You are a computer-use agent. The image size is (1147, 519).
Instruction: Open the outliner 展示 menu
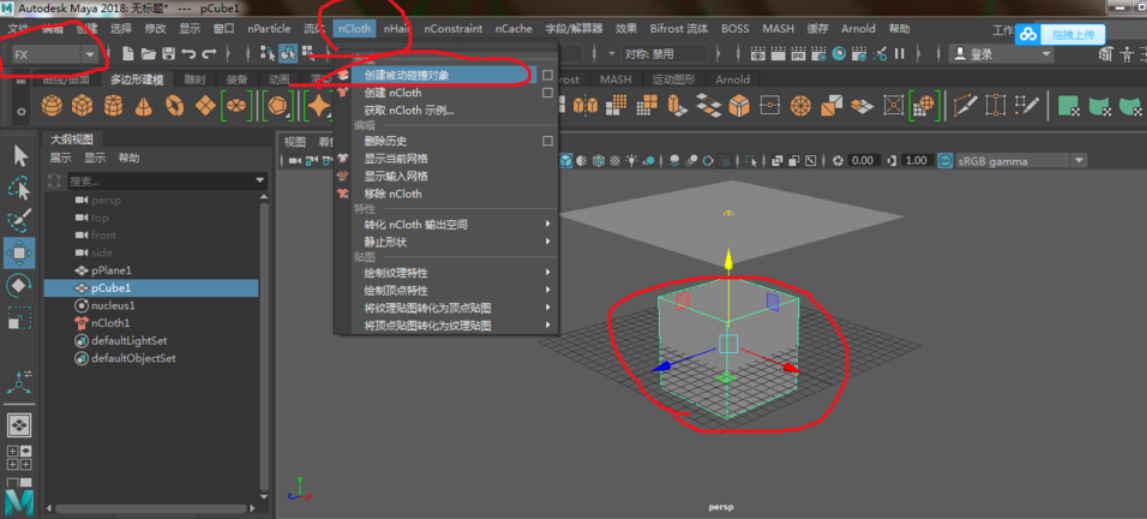[61, 157]
